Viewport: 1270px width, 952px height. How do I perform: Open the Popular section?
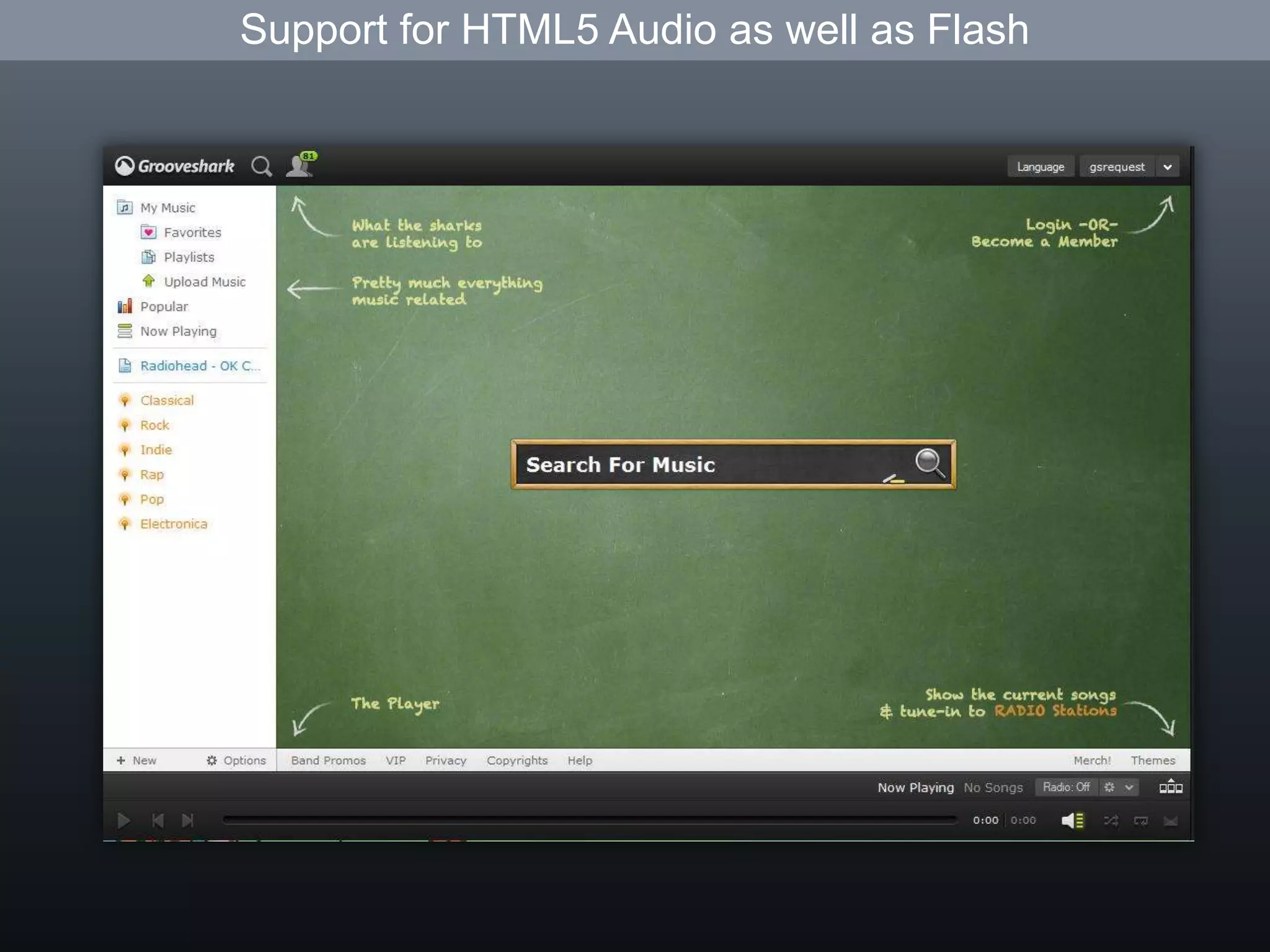164,307
